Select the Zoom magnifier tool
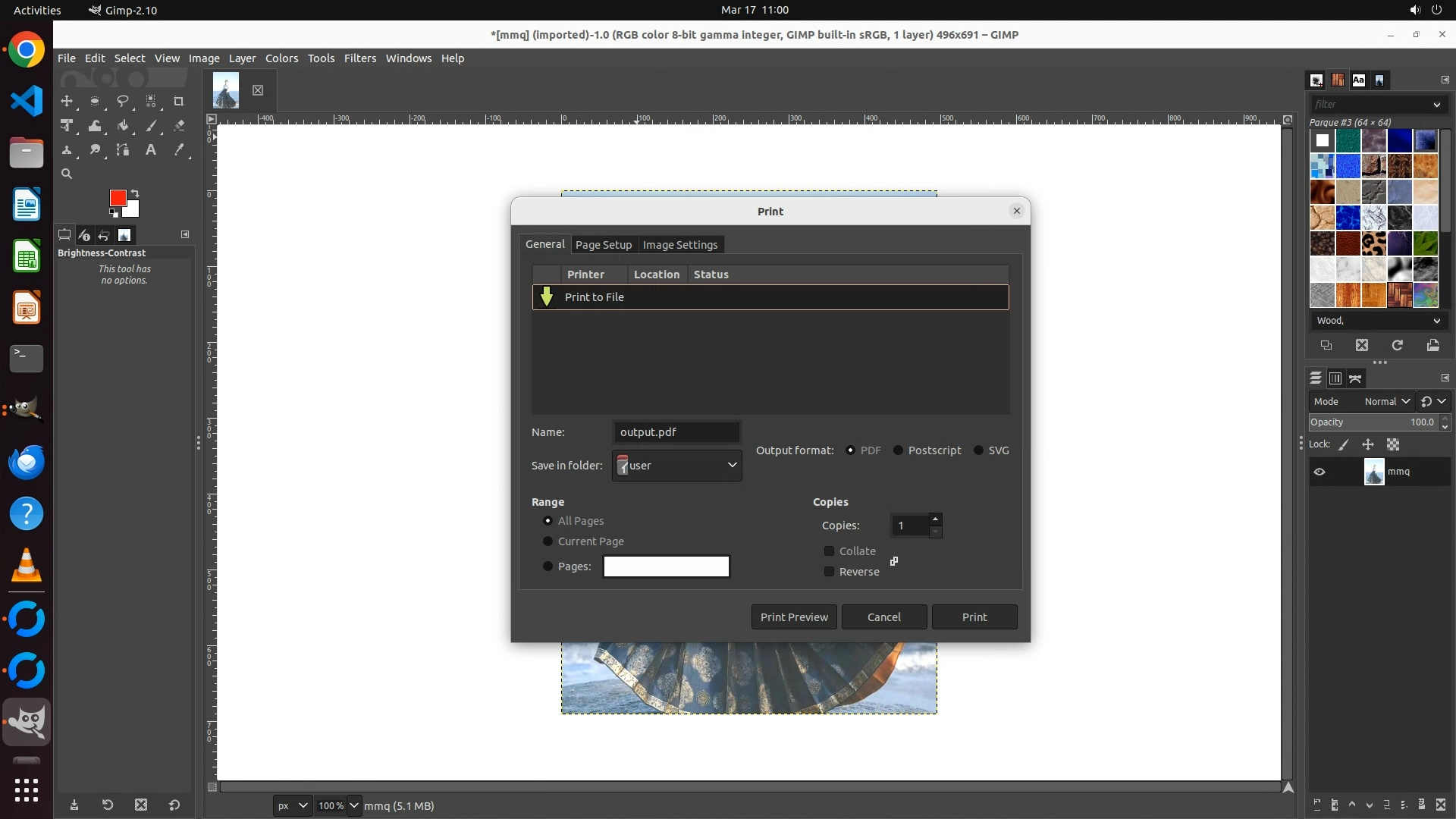 click(67, 174)
